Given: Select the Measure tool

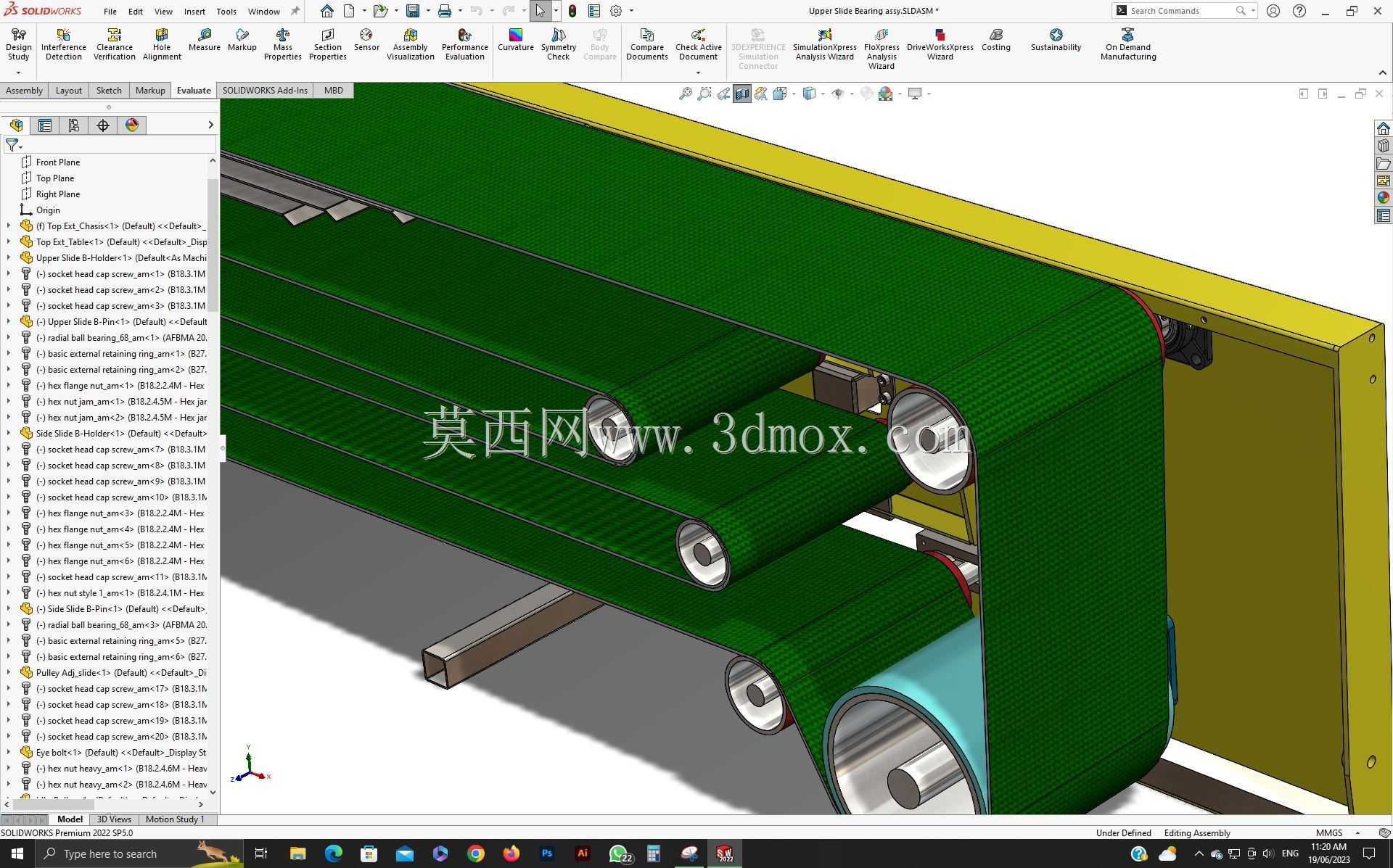Looking at the screenshot, I should pos(204,41).
